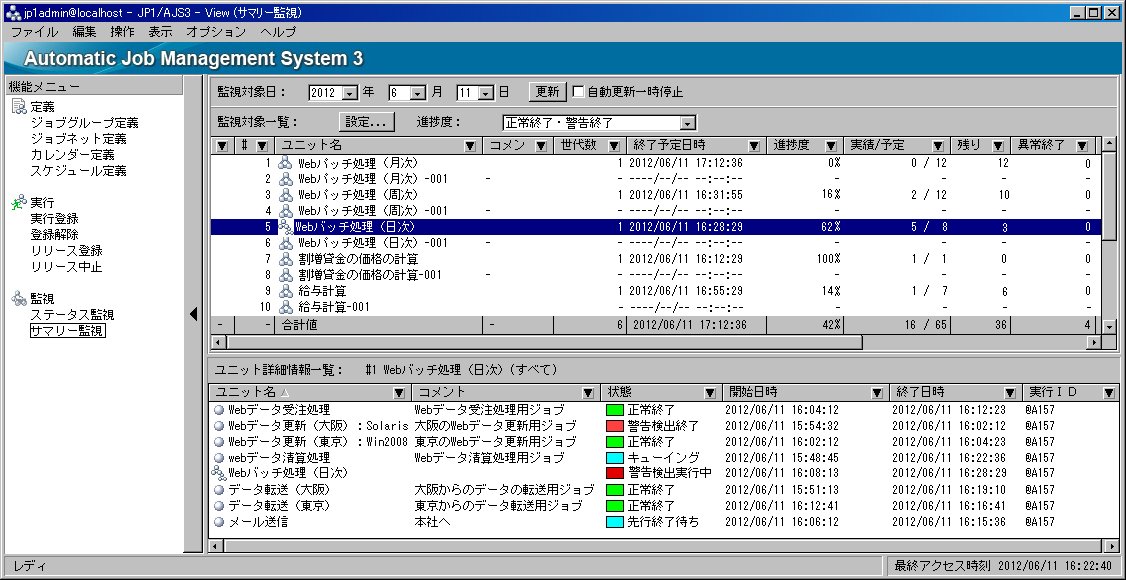The width and height of the screenshot is (1126, 580).
Task: Open filter arrow on 異常終了 column
Action: [x=1082, y=146]
